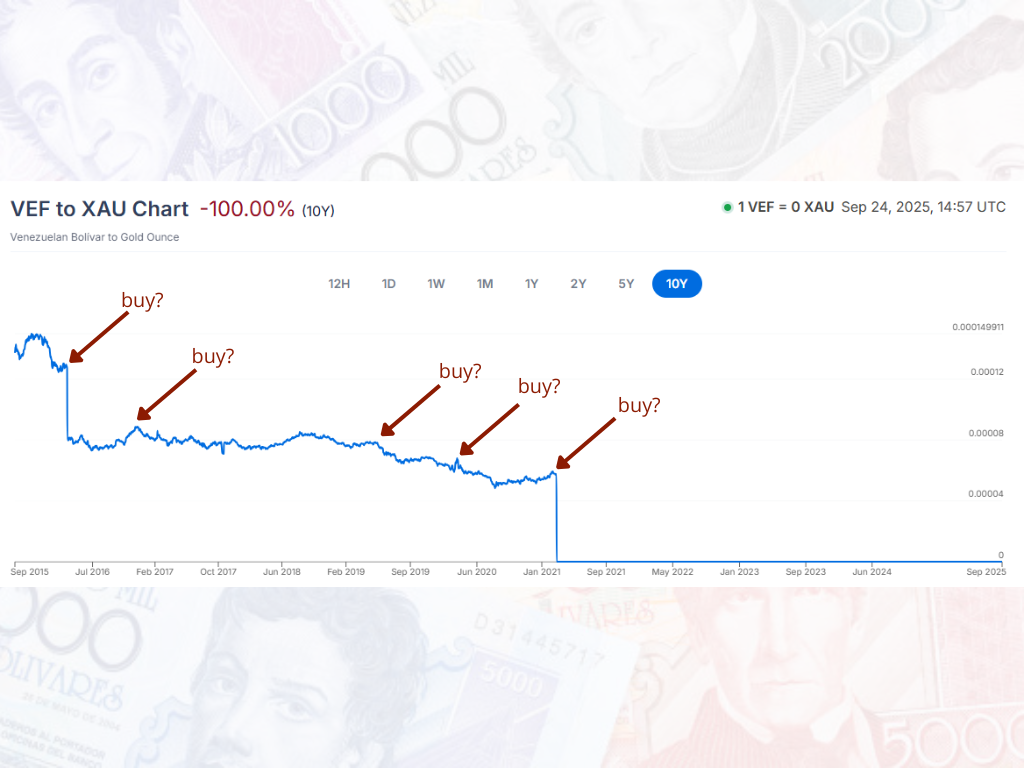Click "Venezuelan Bolivar to Gold Ounce" subtitle
The width and height of the screenshot is (1024, 768).
point(95,237)
